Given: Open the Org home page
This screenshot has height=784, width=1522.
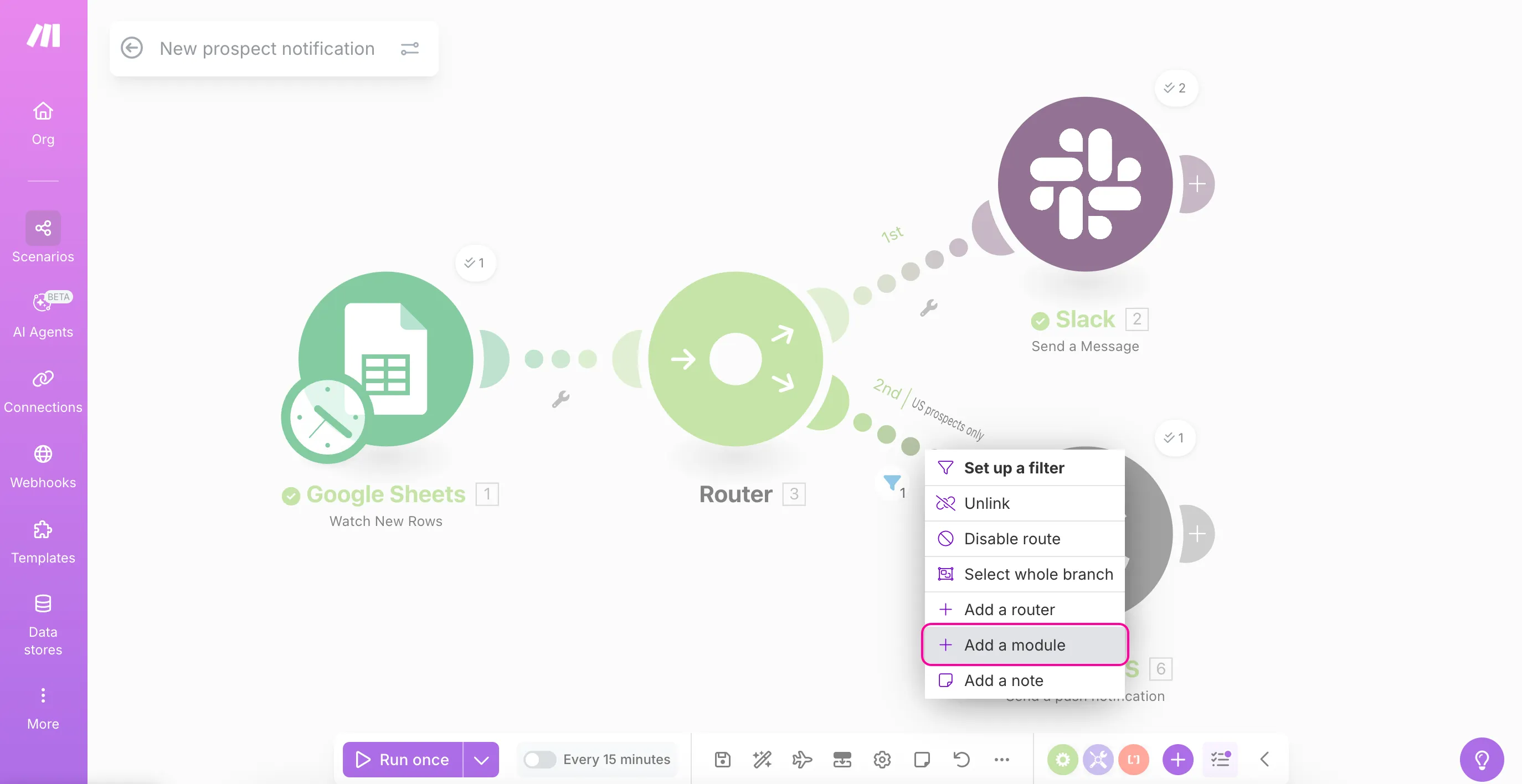Looking at the screenshot, I should coord(43,123).
